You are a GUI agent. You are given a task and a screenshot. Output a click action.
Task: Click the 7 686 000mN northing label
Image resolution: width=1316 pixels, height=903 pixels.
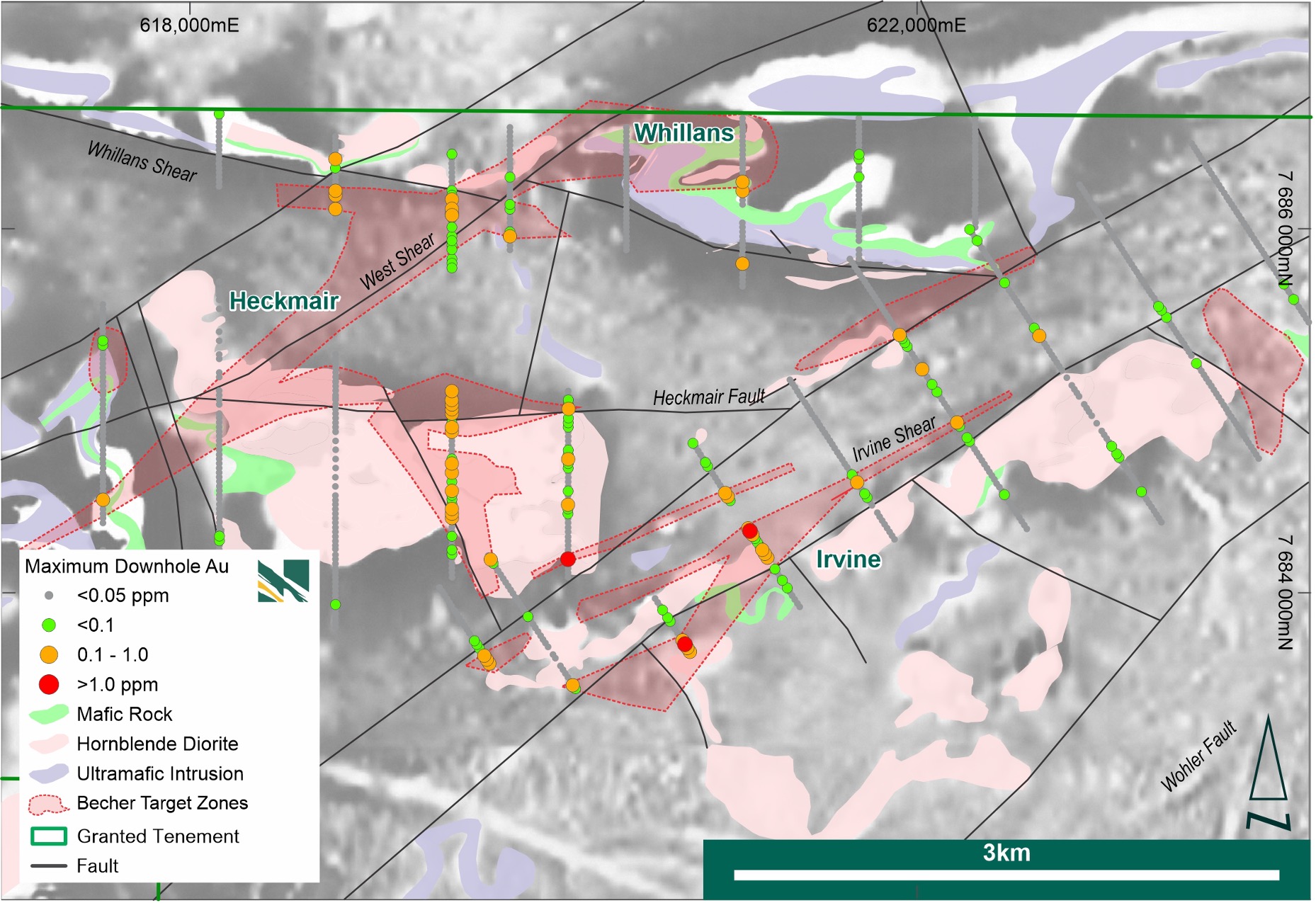tap(1286, 229)
